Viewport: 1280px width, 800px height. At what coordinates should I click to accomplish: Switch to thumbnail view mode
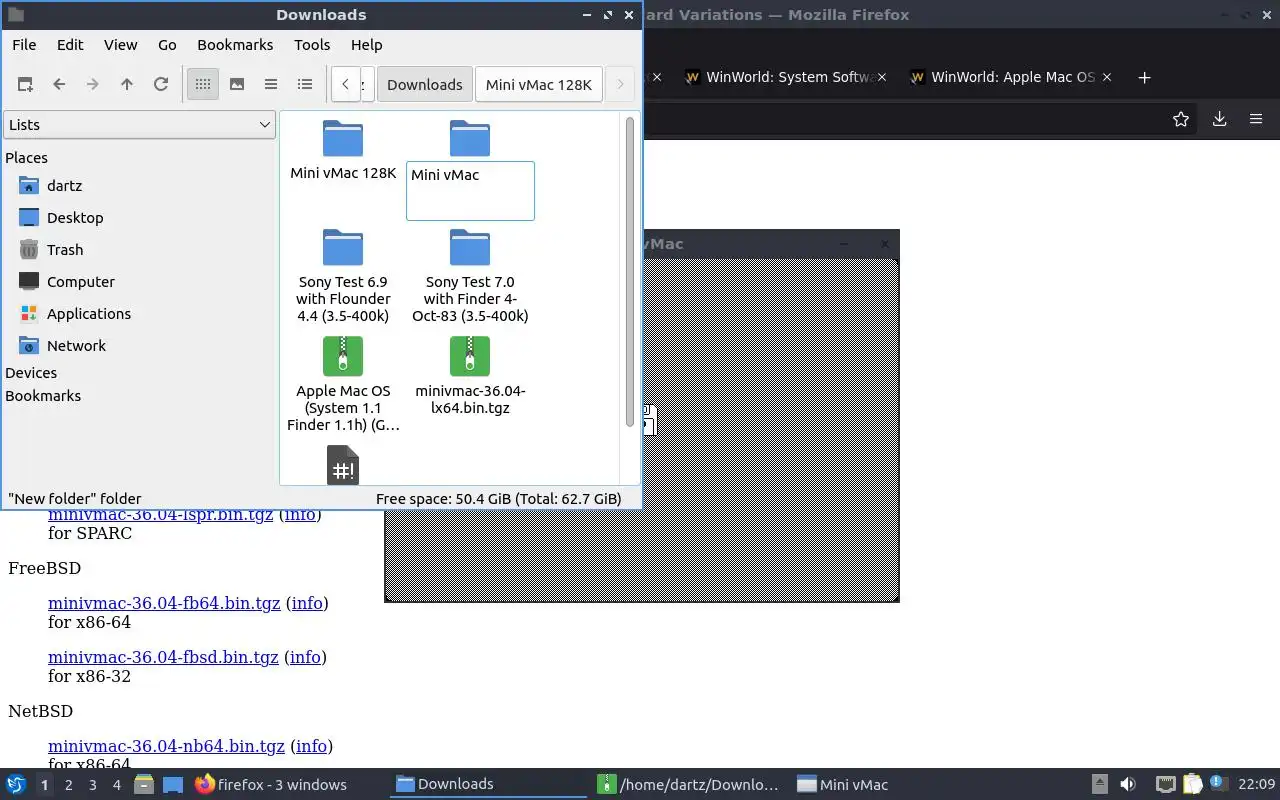pyautogui.click(x=237, y=84)
